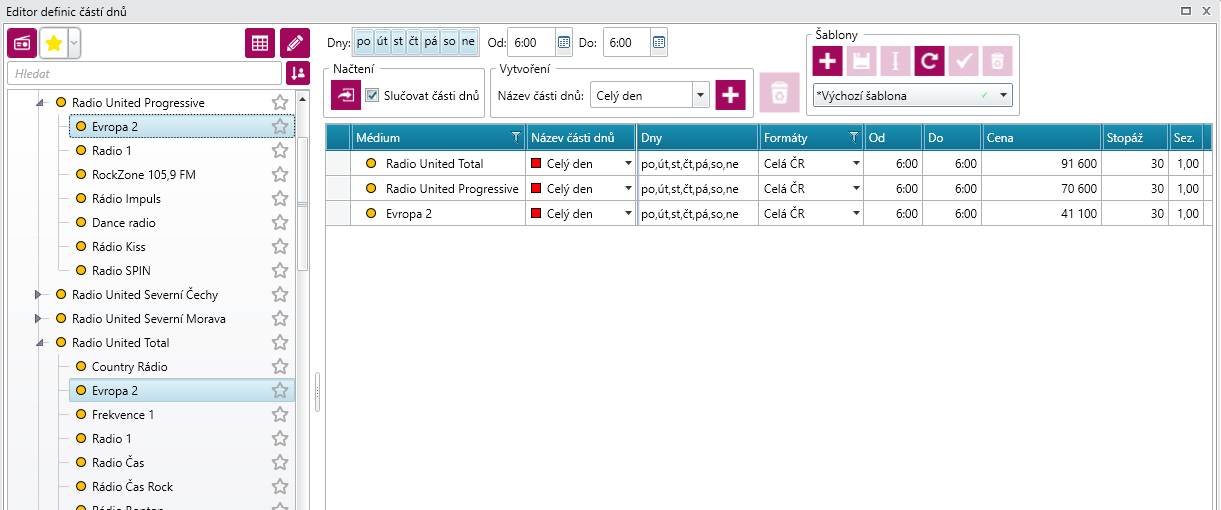Add a new template in Šablony
This screenshot has height=510, width=1221.
point(827,61)
